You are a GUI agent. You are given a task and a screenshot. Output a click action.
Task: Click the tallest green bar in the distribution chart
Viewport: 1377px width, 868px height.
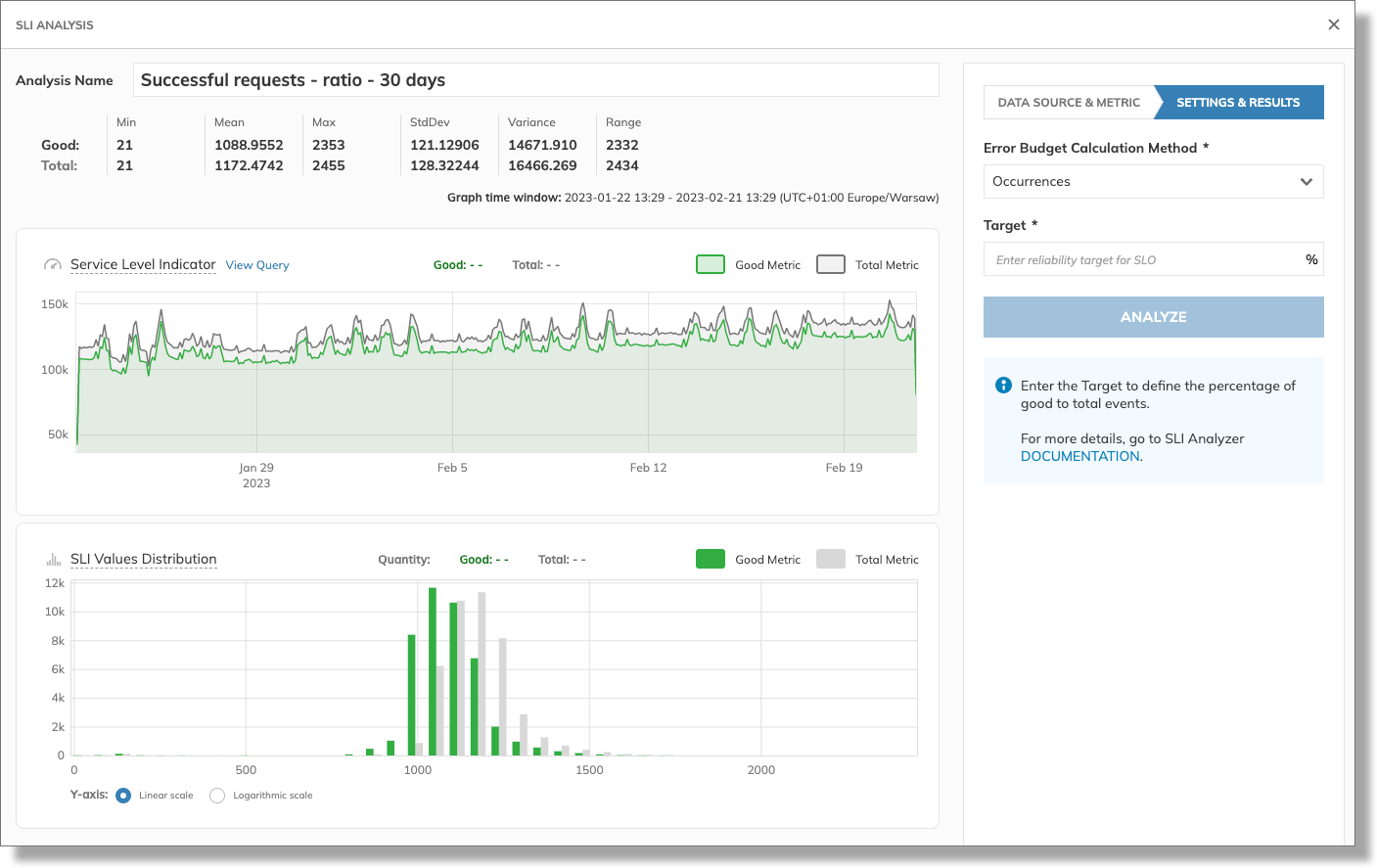(x=433, y=671)
